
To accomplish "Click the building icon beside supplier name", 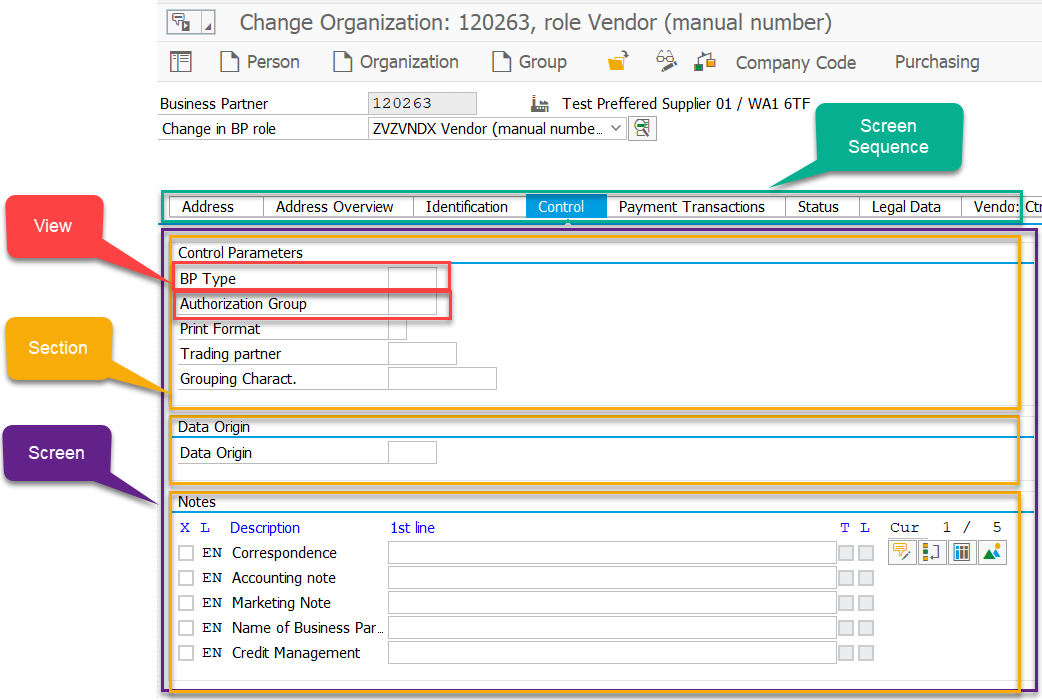I will pyautogui.click(x=541, y=102).
